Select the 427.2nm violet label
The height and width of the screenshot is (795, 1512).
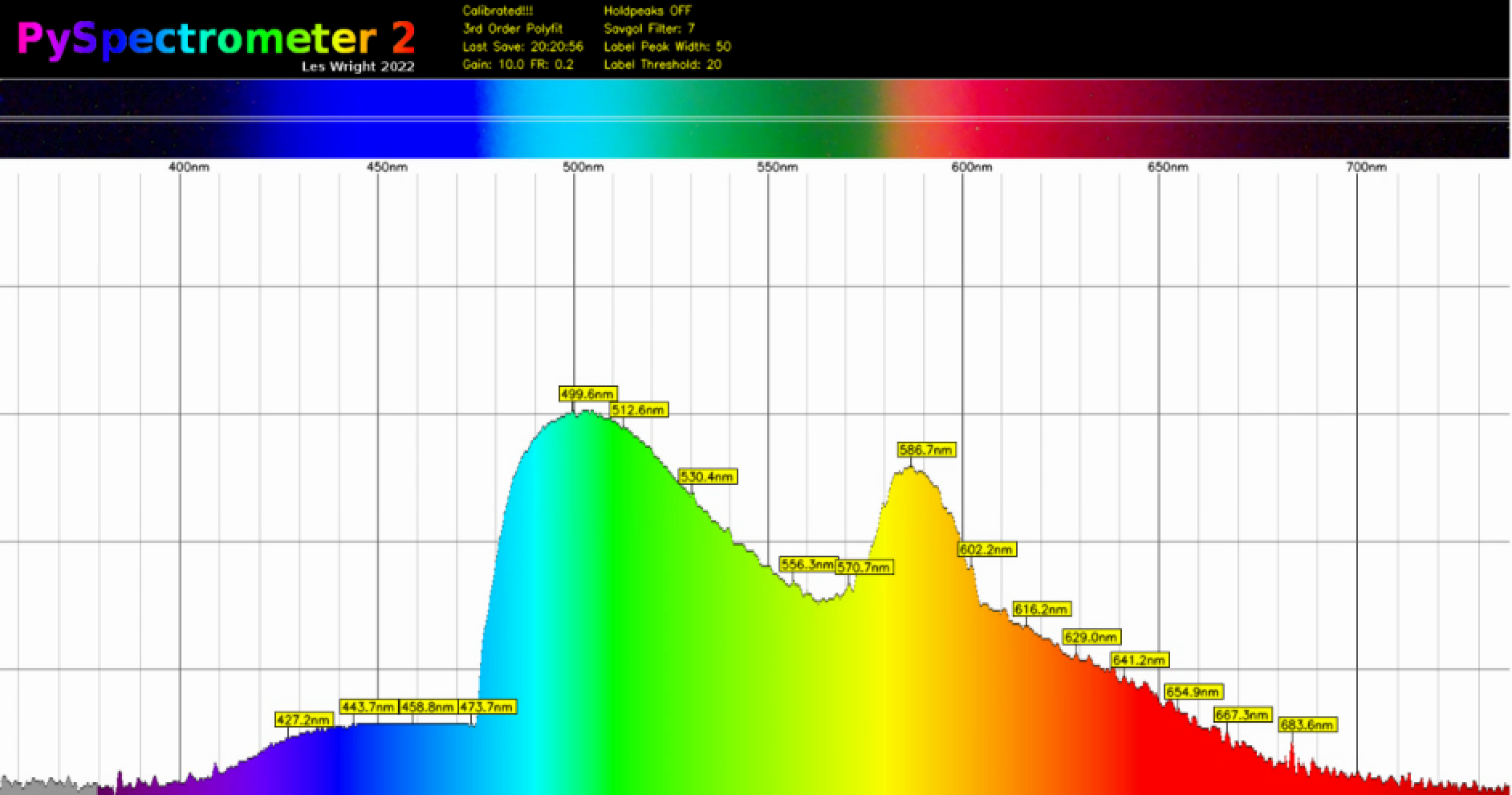pos(303,720)
